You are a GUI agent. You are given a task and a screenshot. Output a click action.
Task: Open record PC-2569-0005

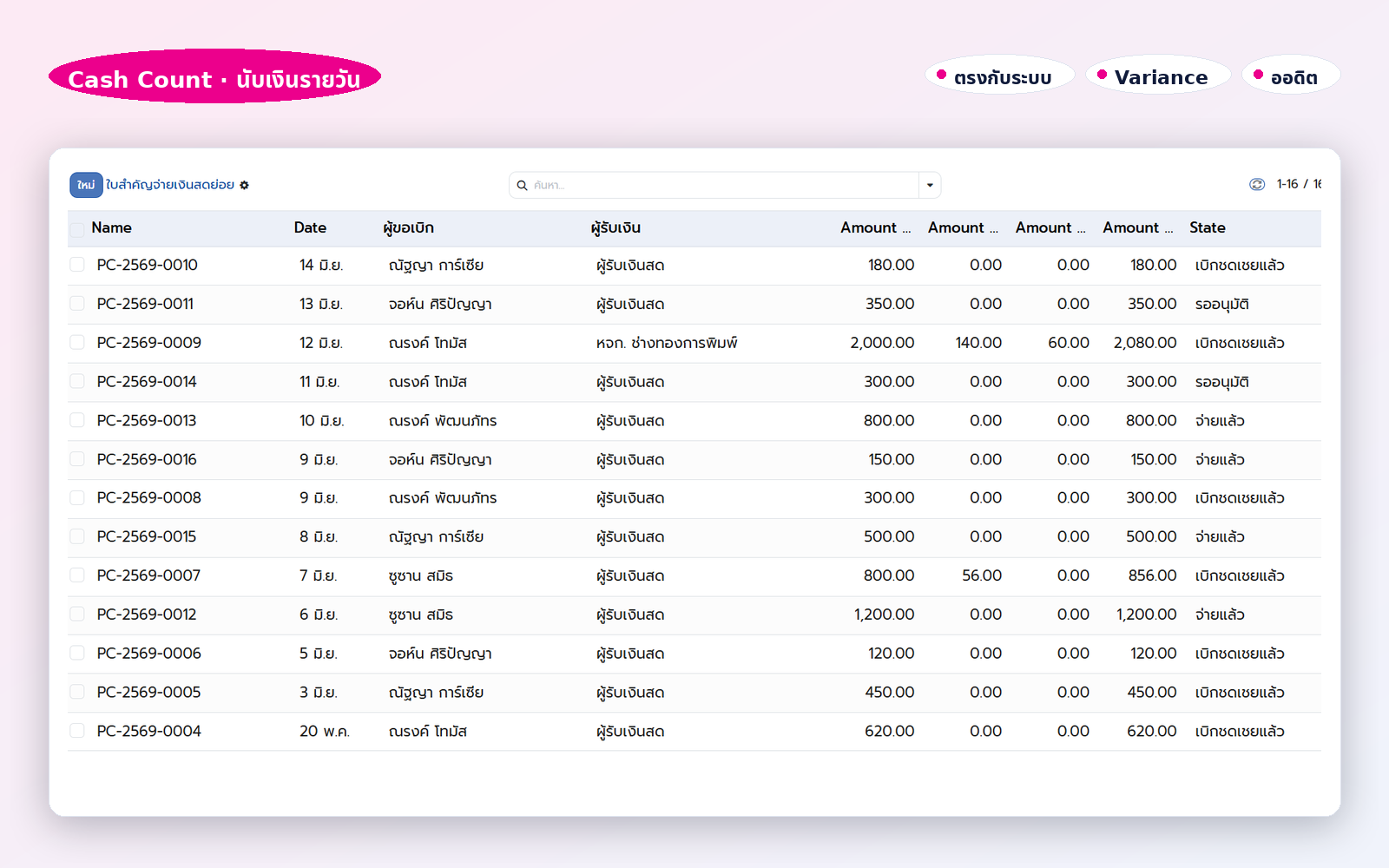click(x=148, y=692)
